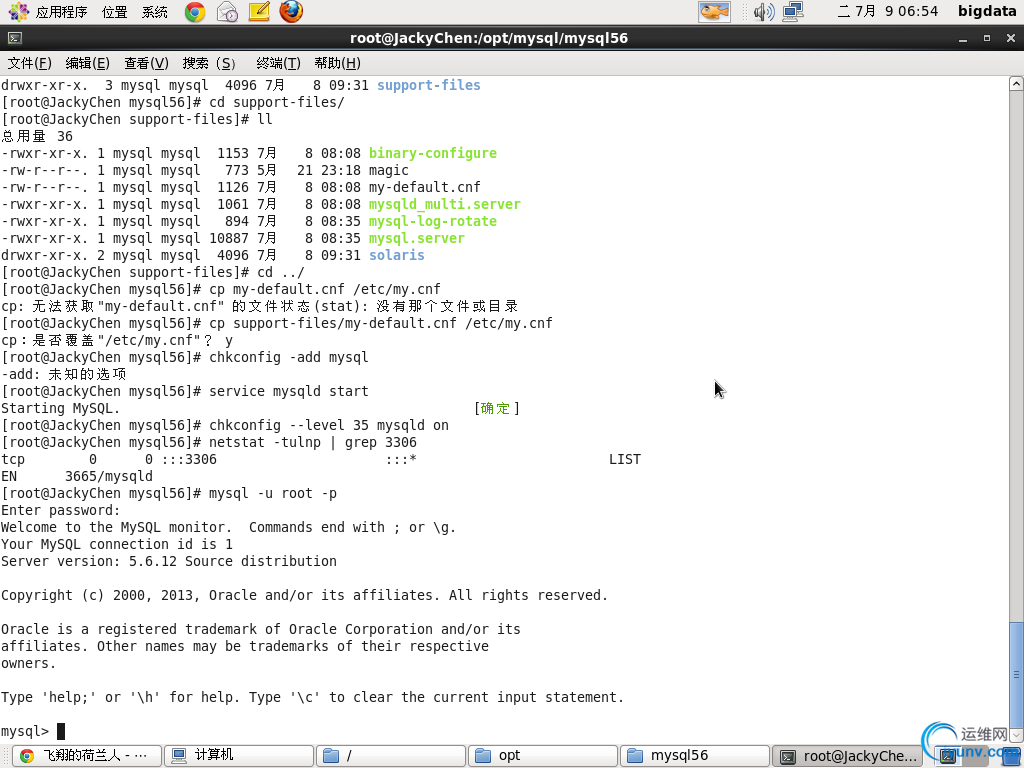Image resolution: width=1024 pixels, height=768 pixels.
Task: Open the volume speaker control
Action: click(763, 12)
